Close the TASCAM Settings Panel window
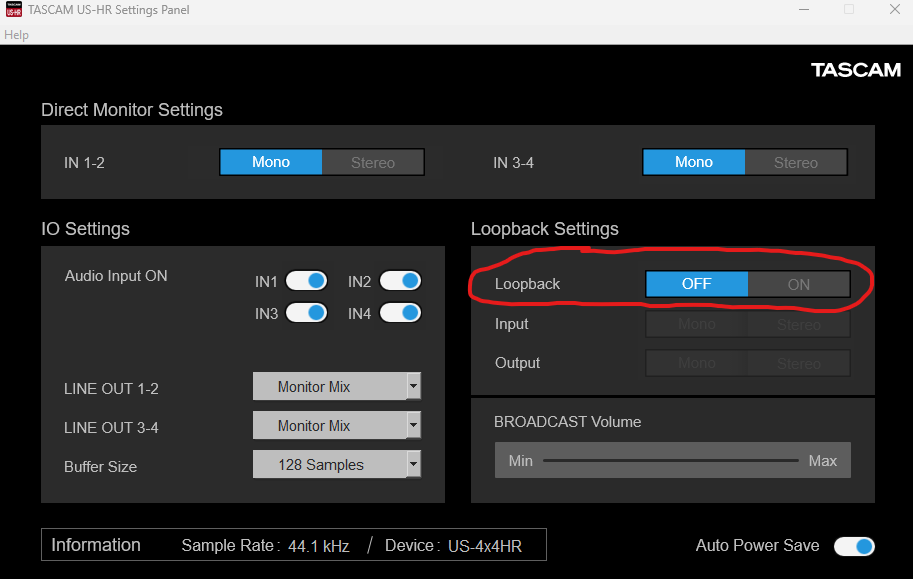Viewport: 913px width, 579px height. [895, 9]
